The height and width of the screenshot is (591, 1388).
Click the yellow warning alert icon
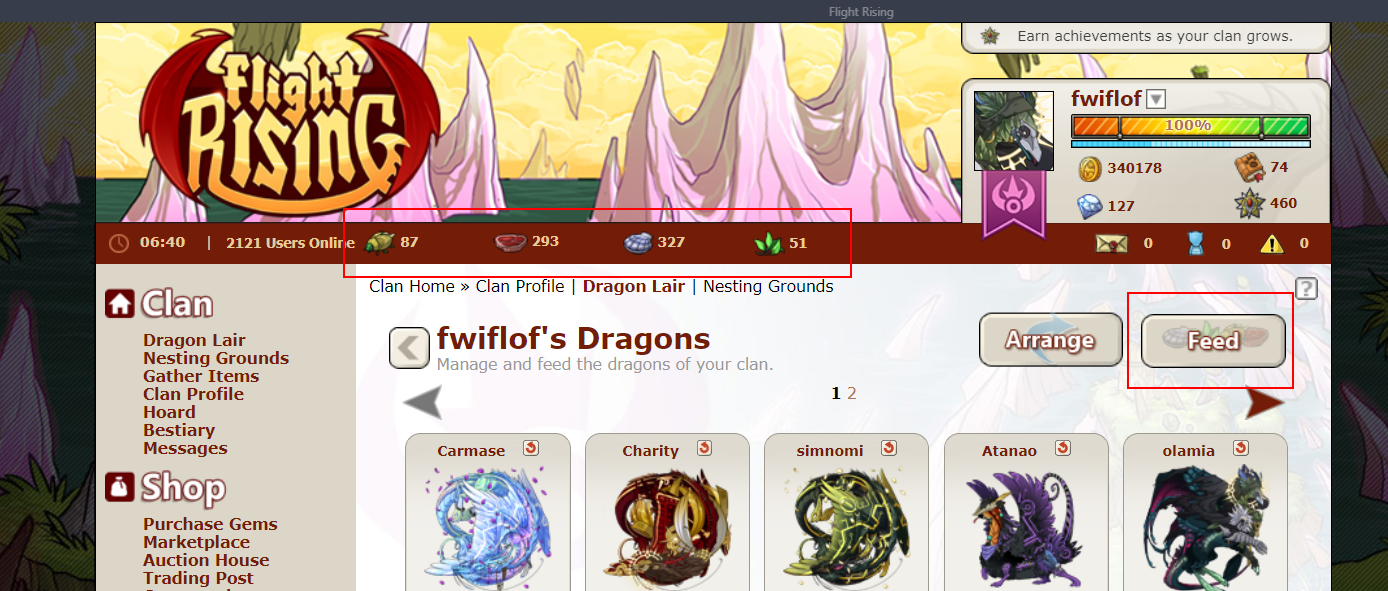click(x=1271, y=243)
